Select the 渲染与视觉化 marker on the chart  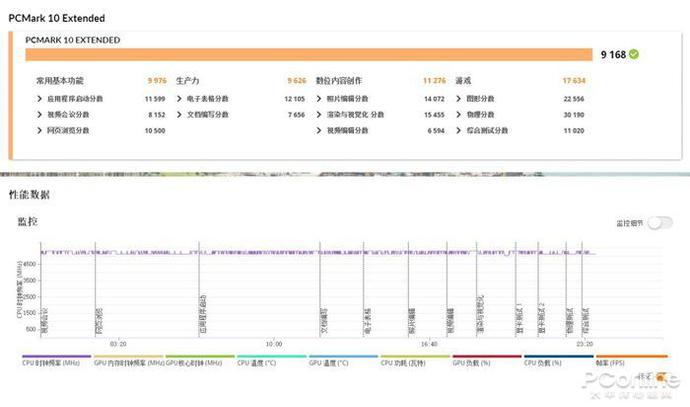tap(481, 314)
